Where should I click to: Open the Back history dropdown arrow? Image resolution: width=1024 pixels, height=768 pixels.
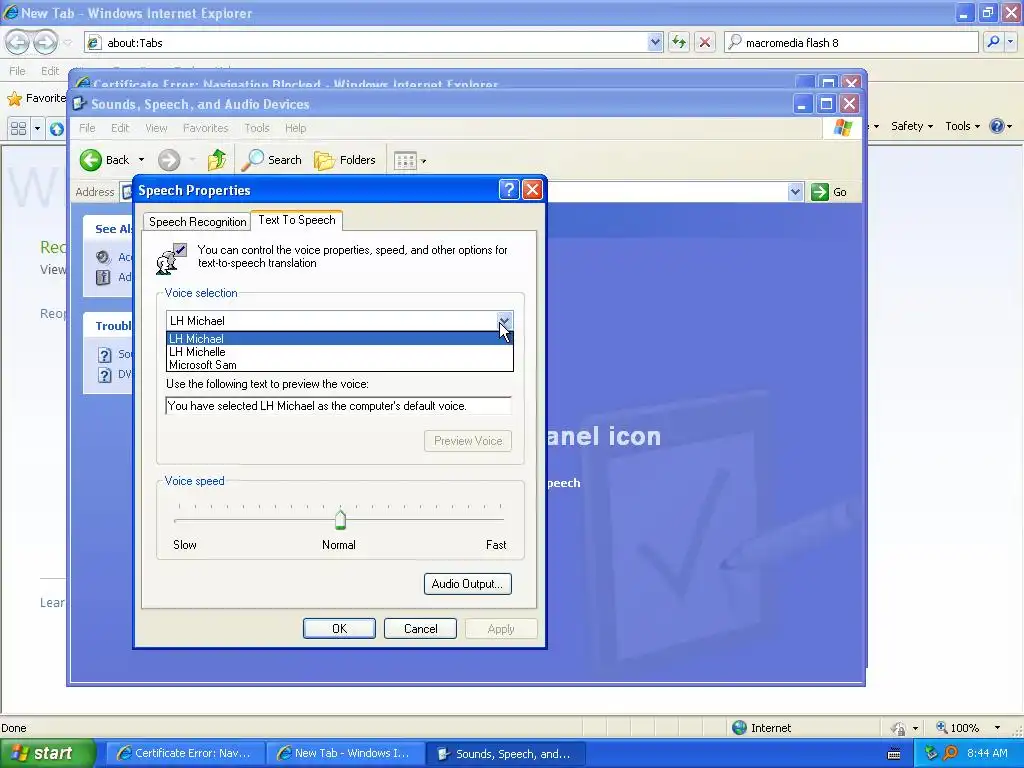point(141,160)
